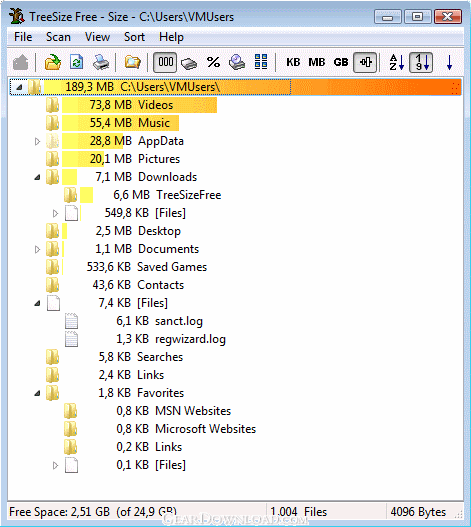Click the Print report printer icon
The height and width of the screenshot is (527, 471).
(101, 63)
